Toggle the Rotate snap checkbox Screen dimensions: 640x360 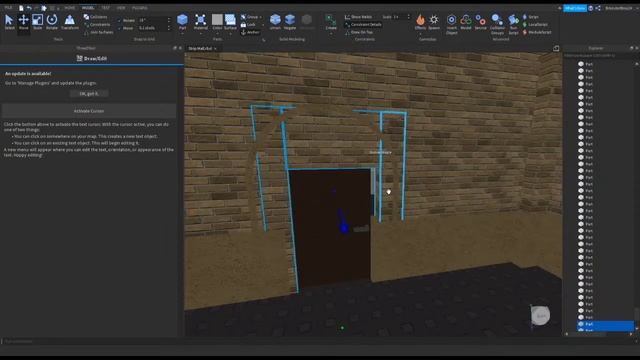click(x=119, y=20)
